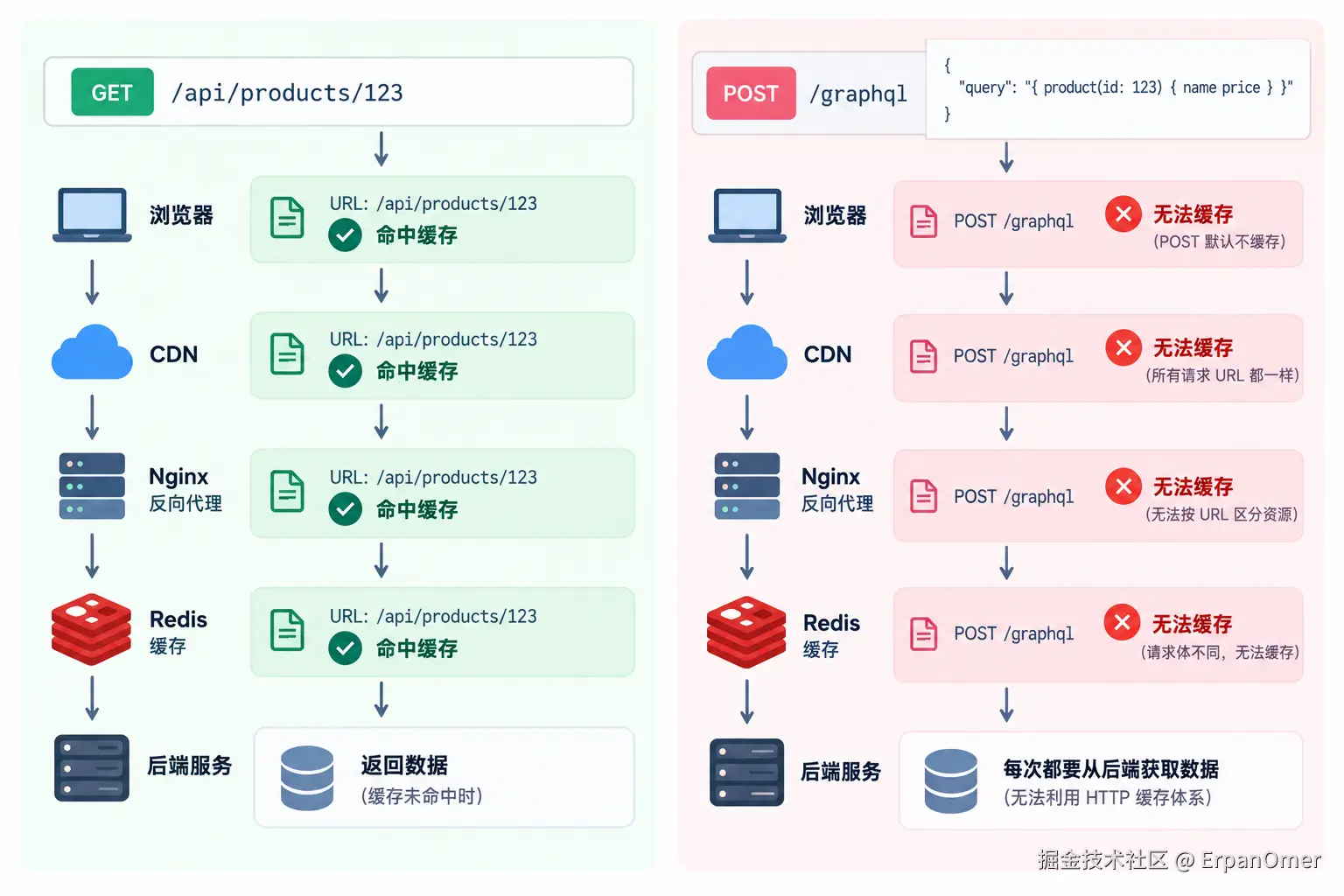Click (无法按 URL 区分资源) note text
This screenshot has height=896, width=1344.
(1221, 514)
